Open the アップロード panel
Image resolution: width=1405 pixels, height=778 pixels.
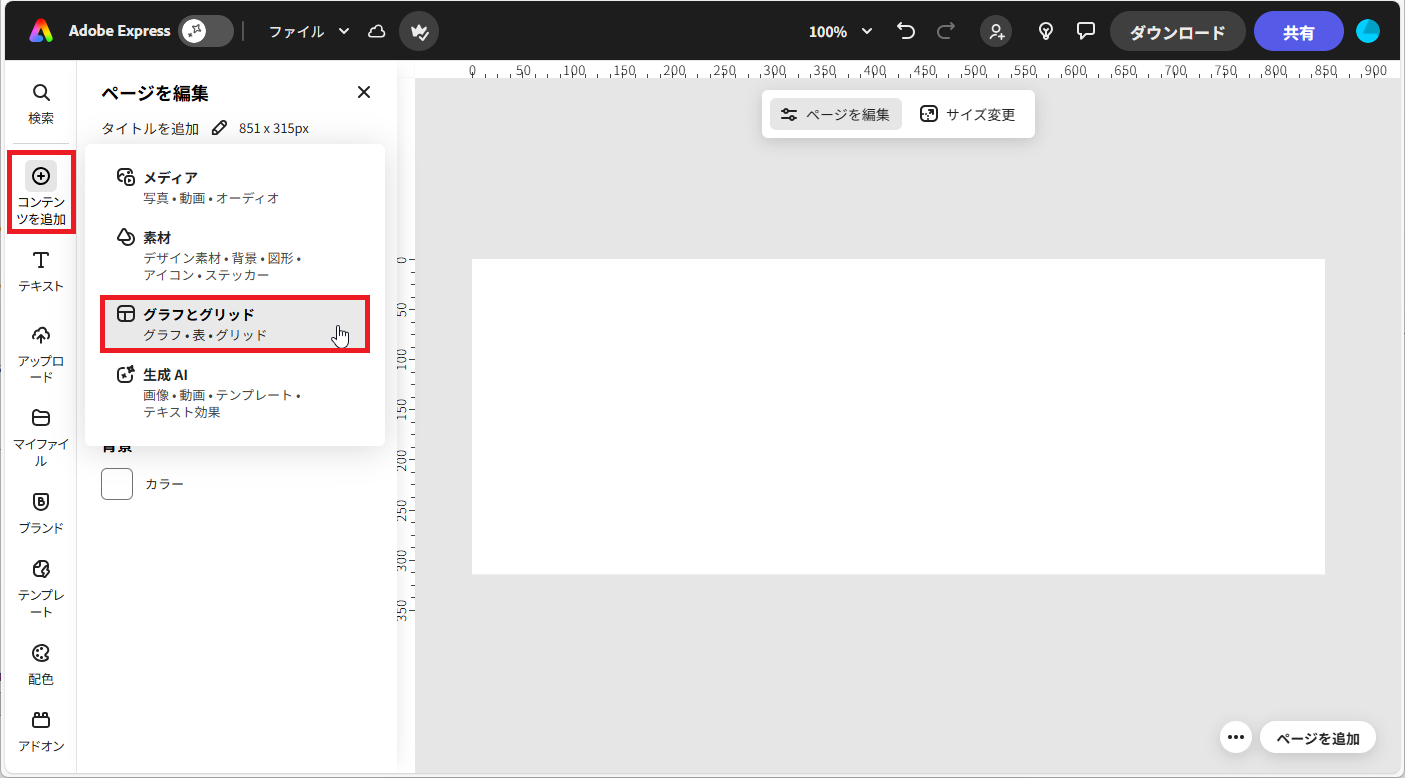[x=40, y=352]
